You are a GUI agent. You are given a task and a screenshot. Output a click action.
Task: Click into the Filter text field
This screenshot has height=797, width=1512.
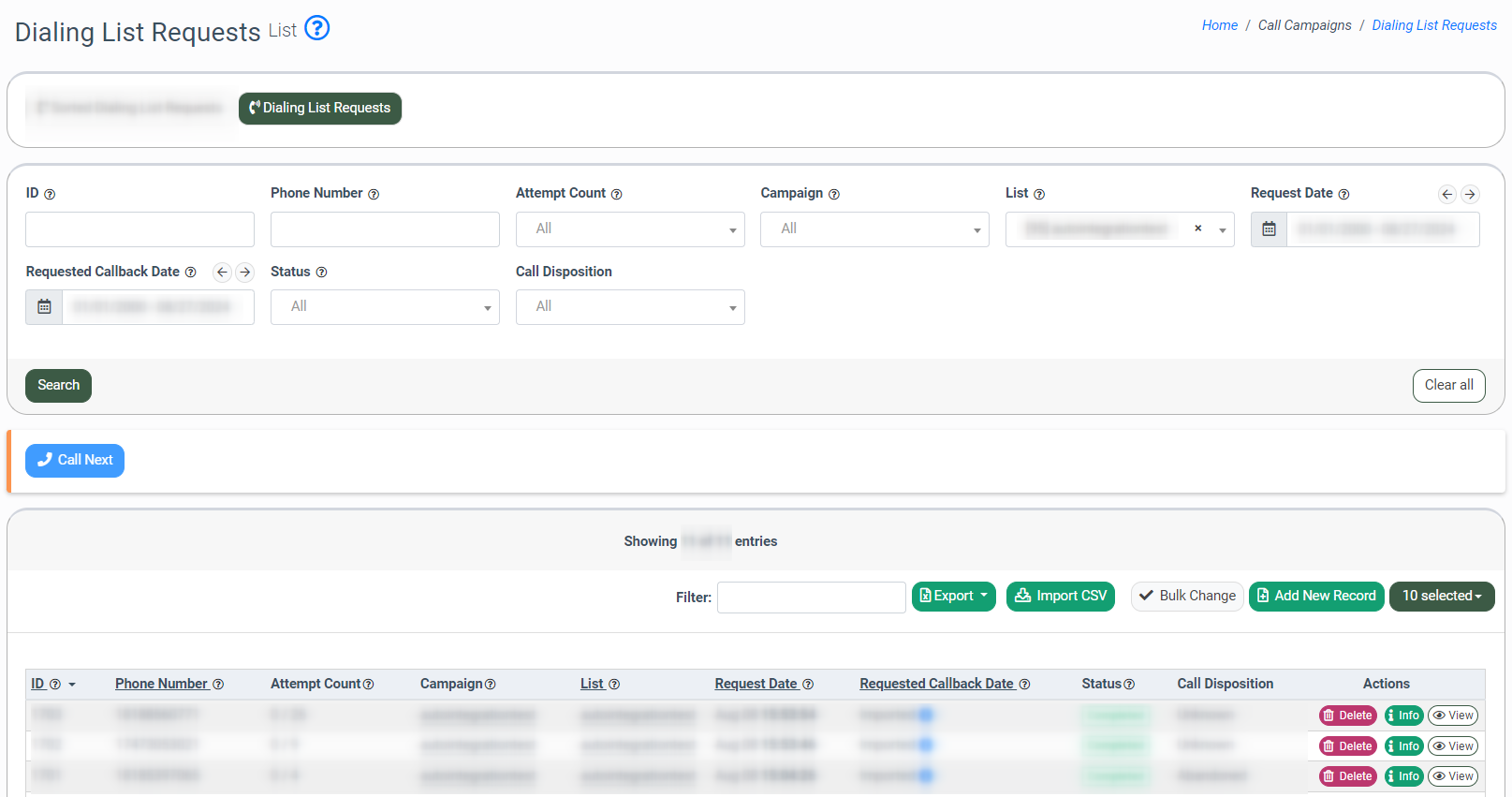click(811, 598)
